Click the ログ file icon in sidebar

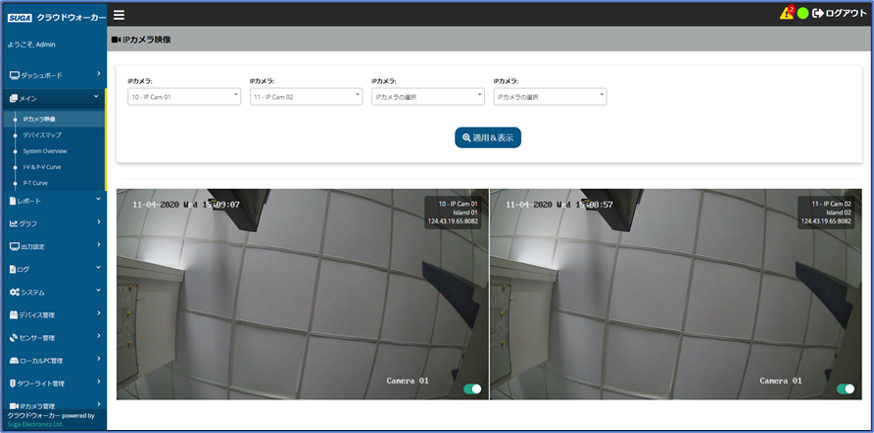[x=13, y=269]
